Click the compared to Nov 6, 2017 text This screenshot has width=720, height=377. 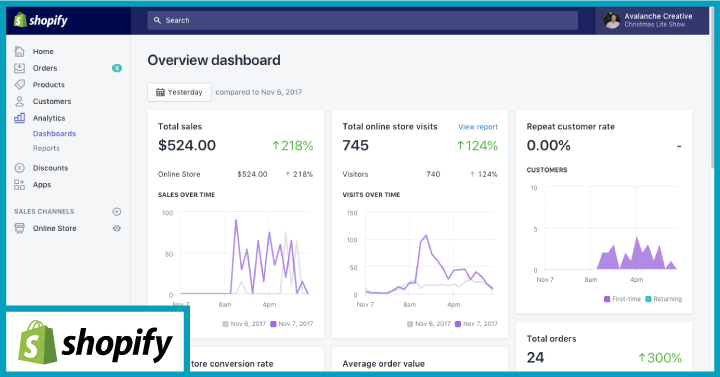tap(259, 92)
